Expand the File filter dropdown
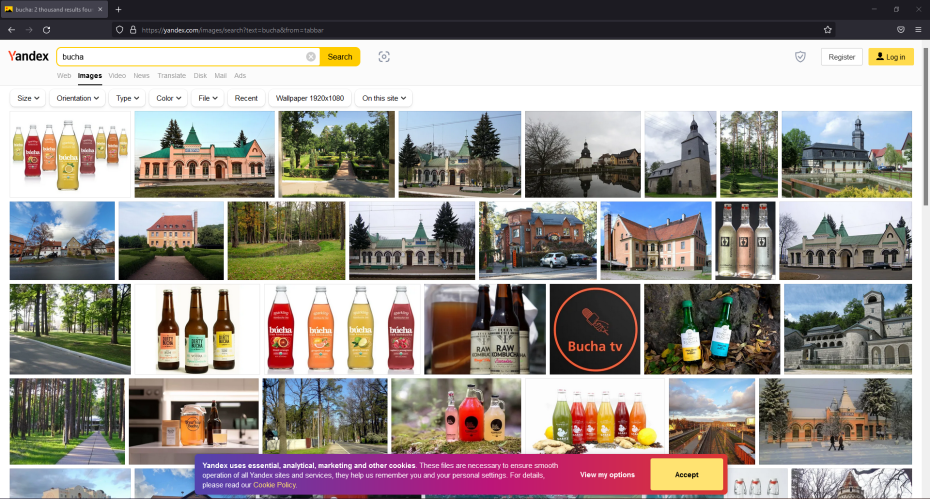This screenshot has height=499, width=930. [208, 98]
